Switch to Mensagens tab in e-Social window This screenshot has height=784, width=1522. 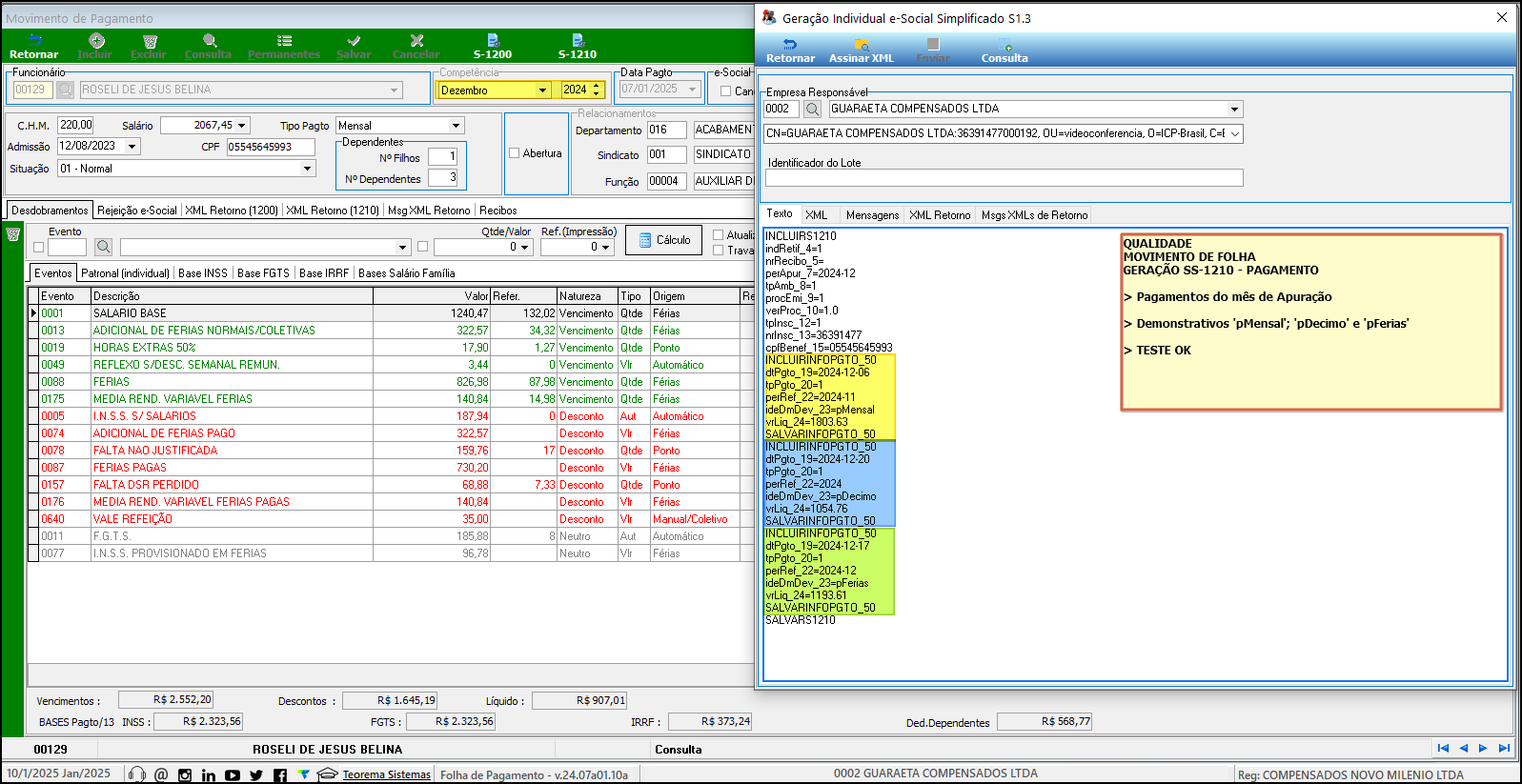pos(873,215)
